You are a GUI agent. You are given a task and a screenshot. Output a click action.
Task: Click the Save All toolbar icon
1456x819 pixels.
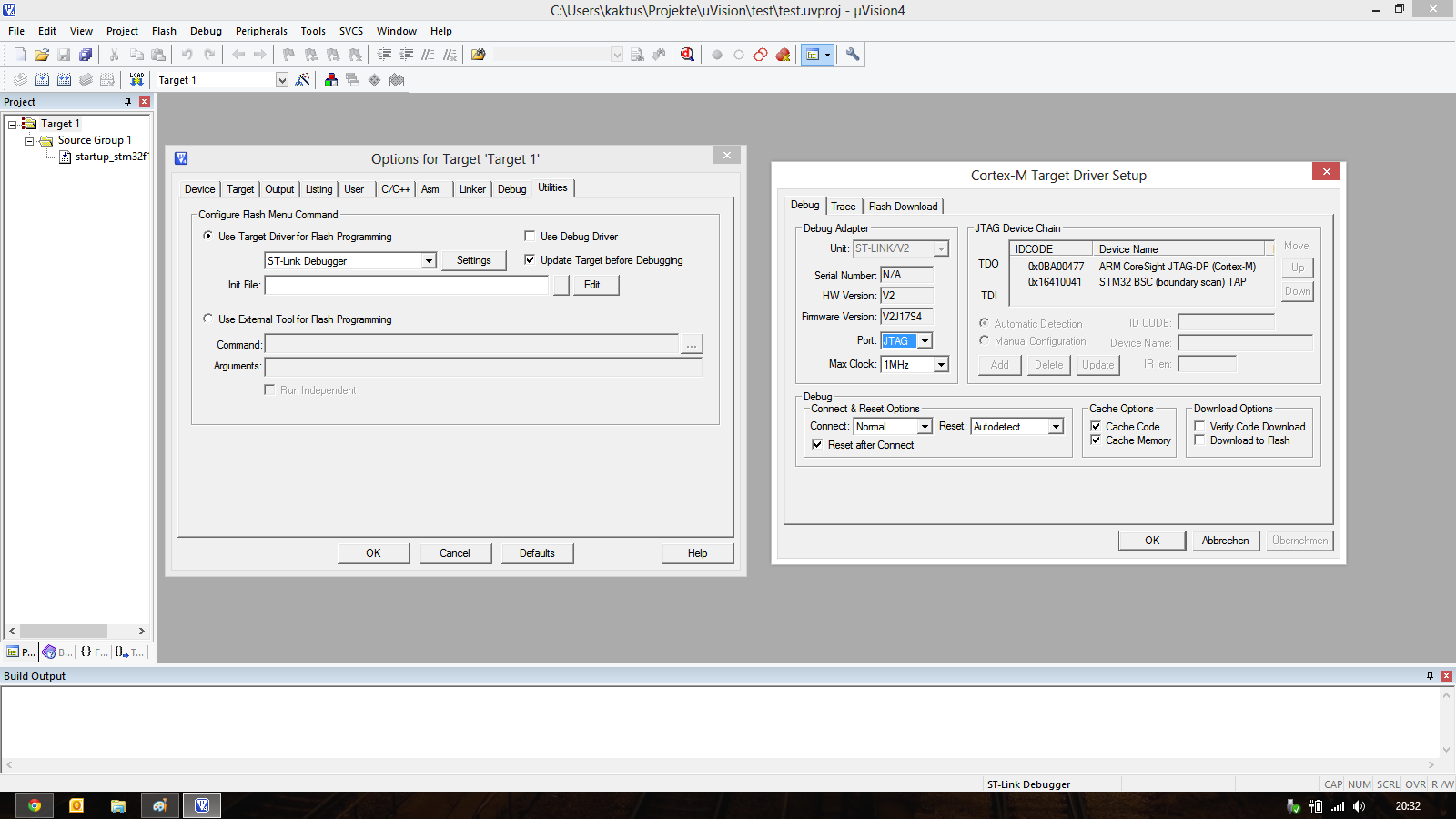[x=86, y=55]
